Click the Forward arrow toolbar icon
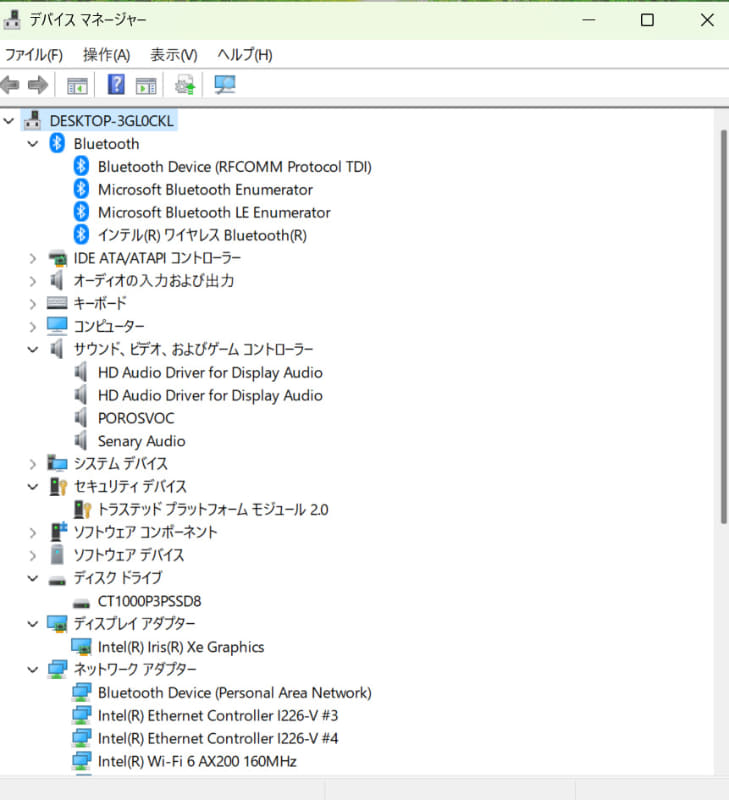 pyautogui.click(x=38, y=85)
